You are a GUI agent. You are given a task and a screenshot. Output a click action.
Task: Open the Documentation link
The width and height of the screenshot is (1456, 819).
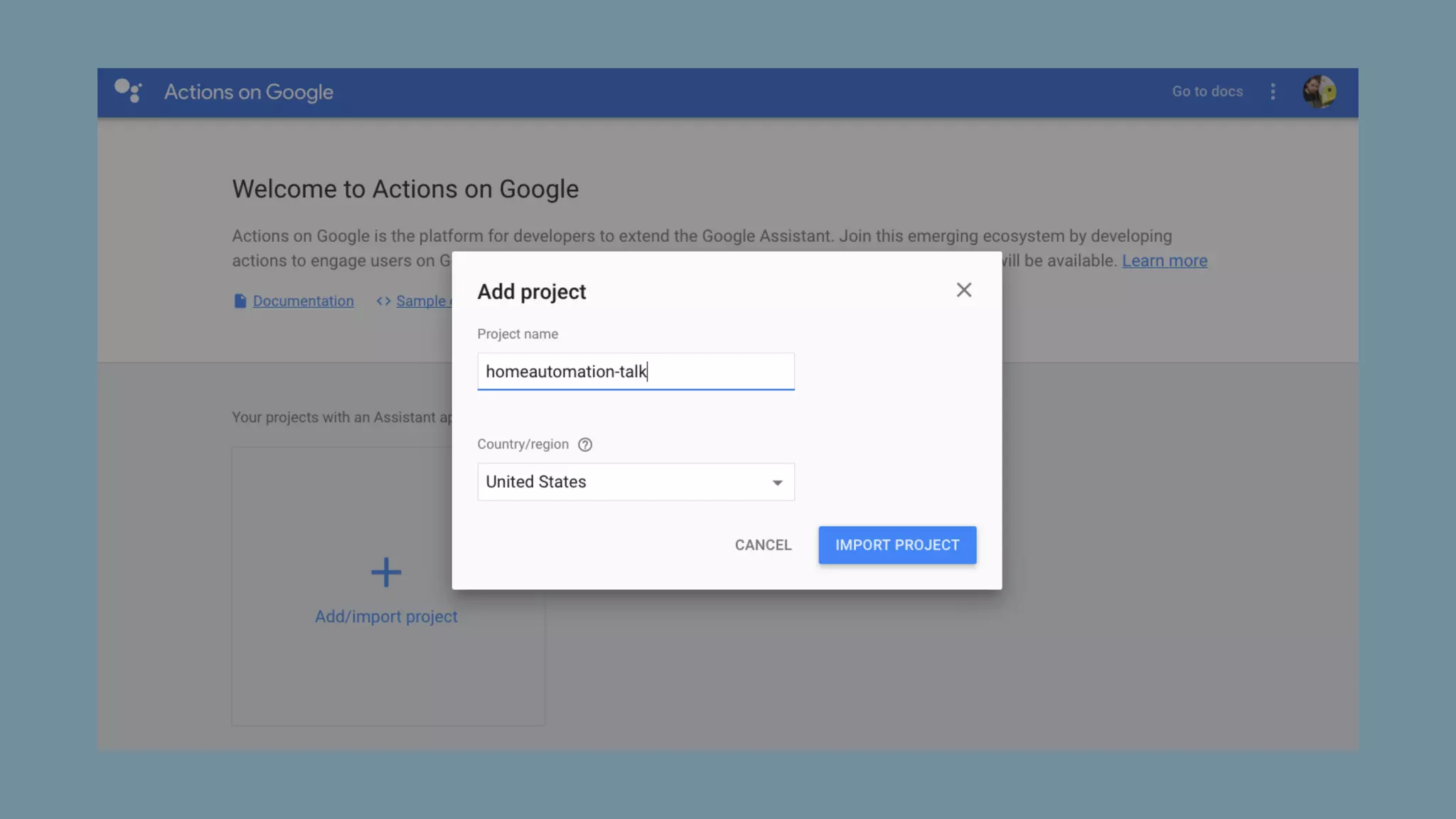click(x=303, y=301)
